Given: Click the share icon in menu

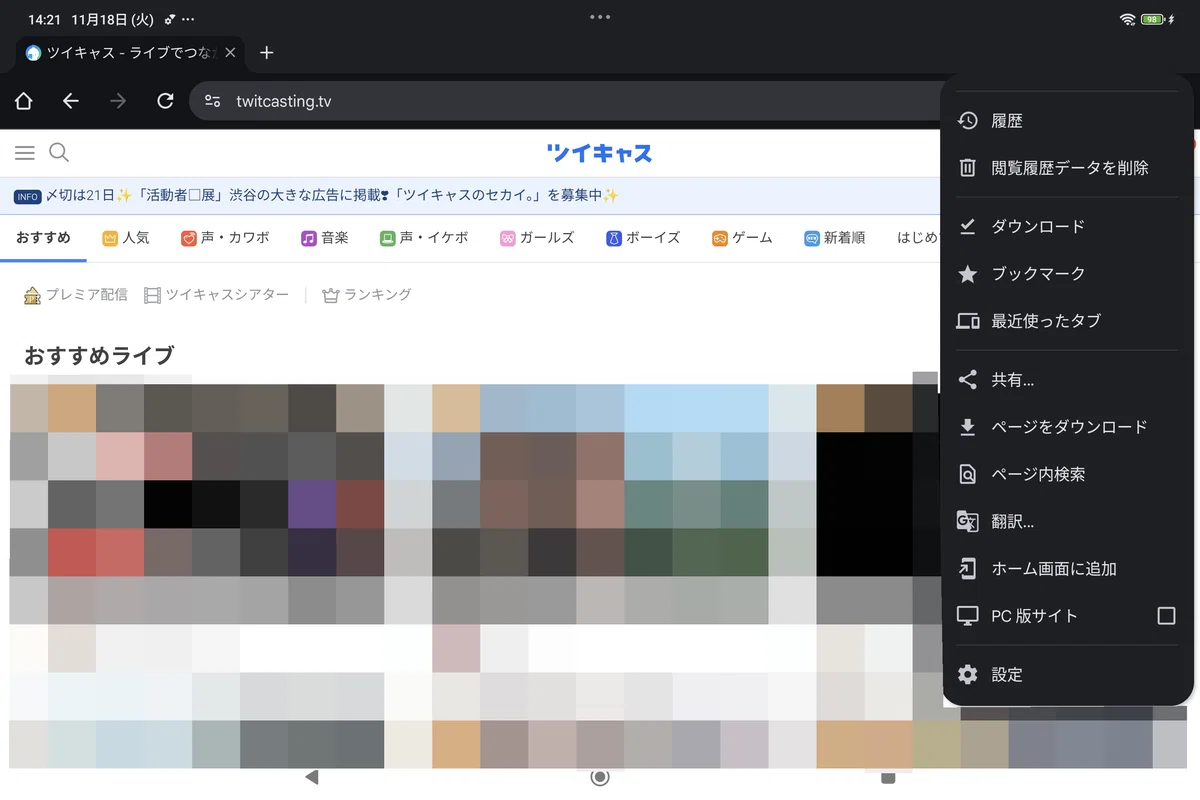Looking at the screenshot, I should click(967, 380).
